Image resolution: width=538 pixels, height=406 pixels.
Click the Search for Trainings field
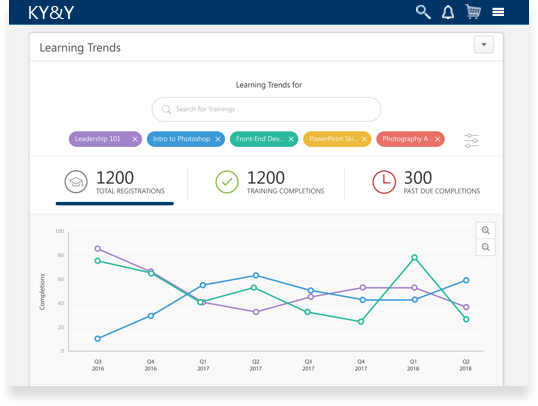click(x=266, y=109)
